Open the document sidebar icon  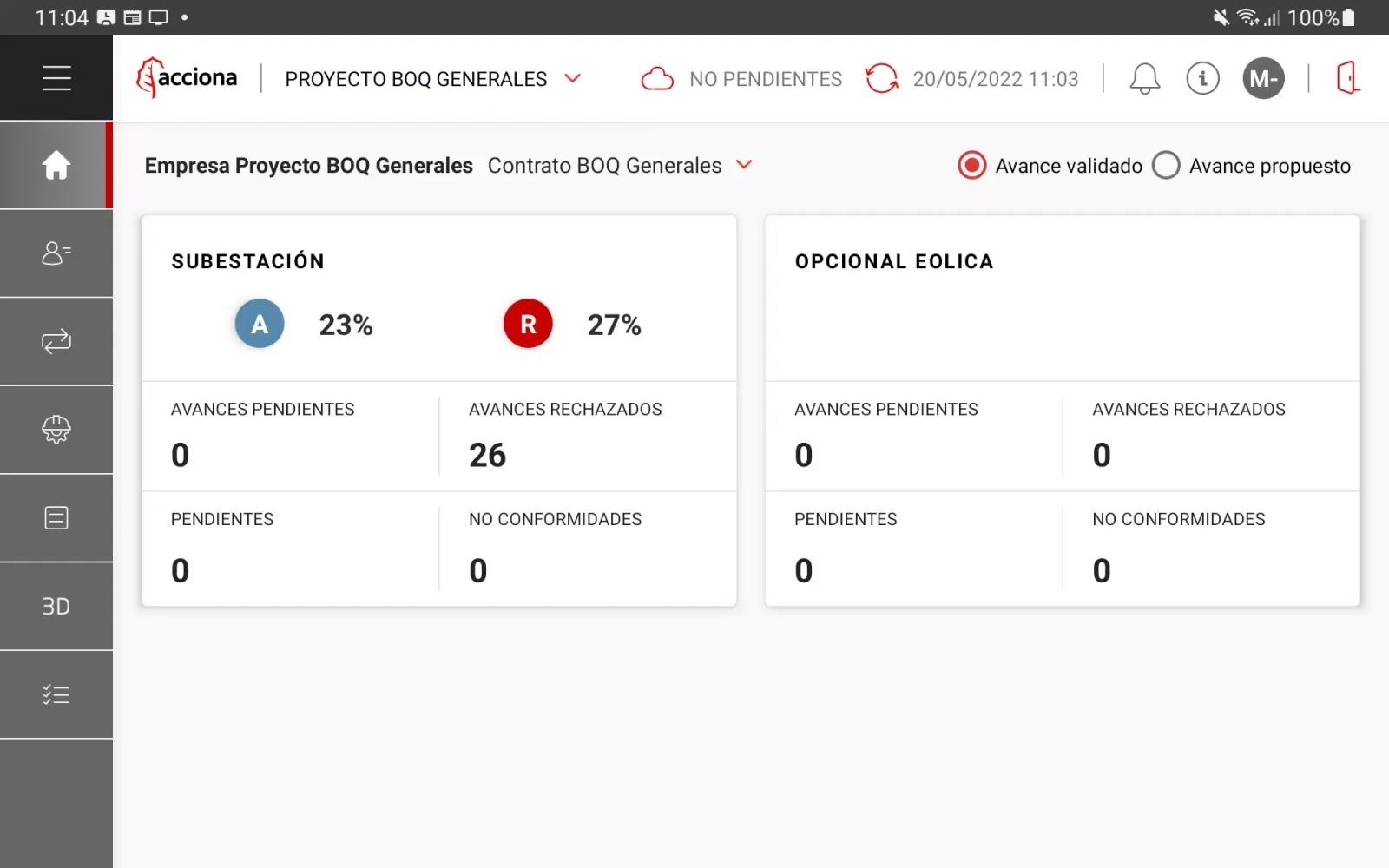point(56,518)
